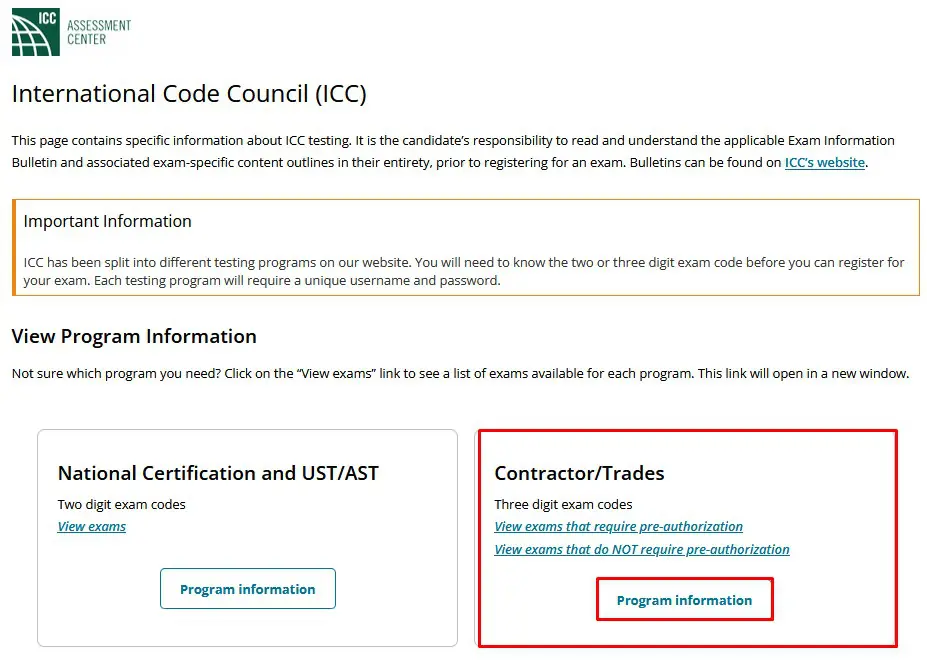This screenshot has width=927, height=668.
Task: Click the View exams link under National Certification
Action: [91, 526]
